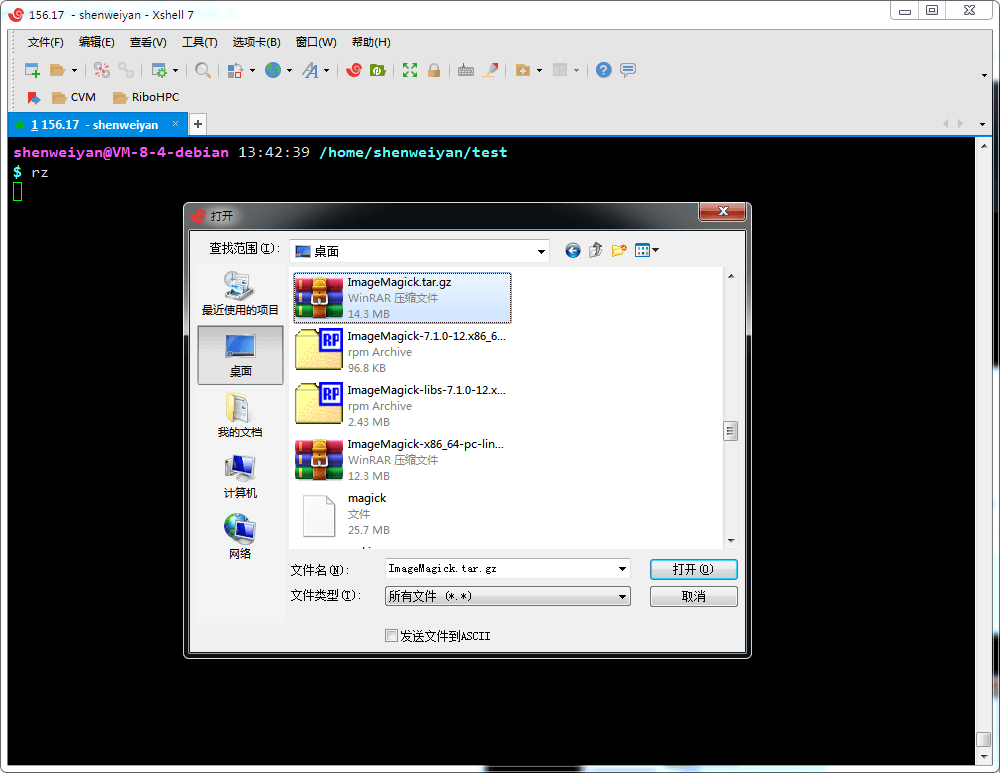The width and height of the screenshot is (1000, 773).
Task: Launch Xftp via the green icon
Action: [378, 70]
